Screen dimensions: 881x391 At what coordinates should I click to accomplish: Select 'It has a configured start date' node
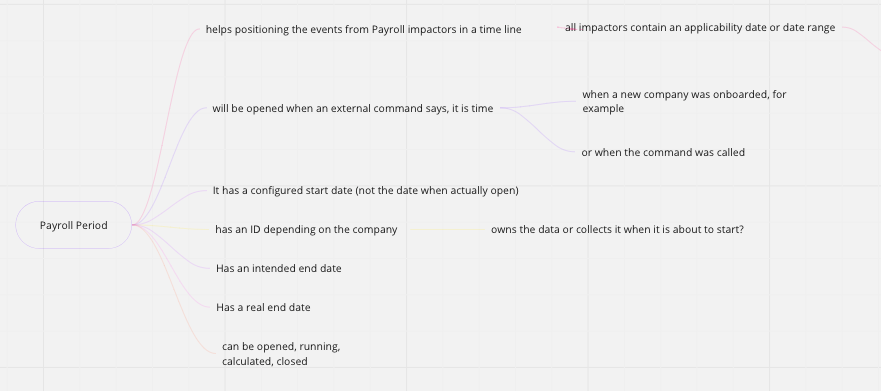tap(366, 190)
